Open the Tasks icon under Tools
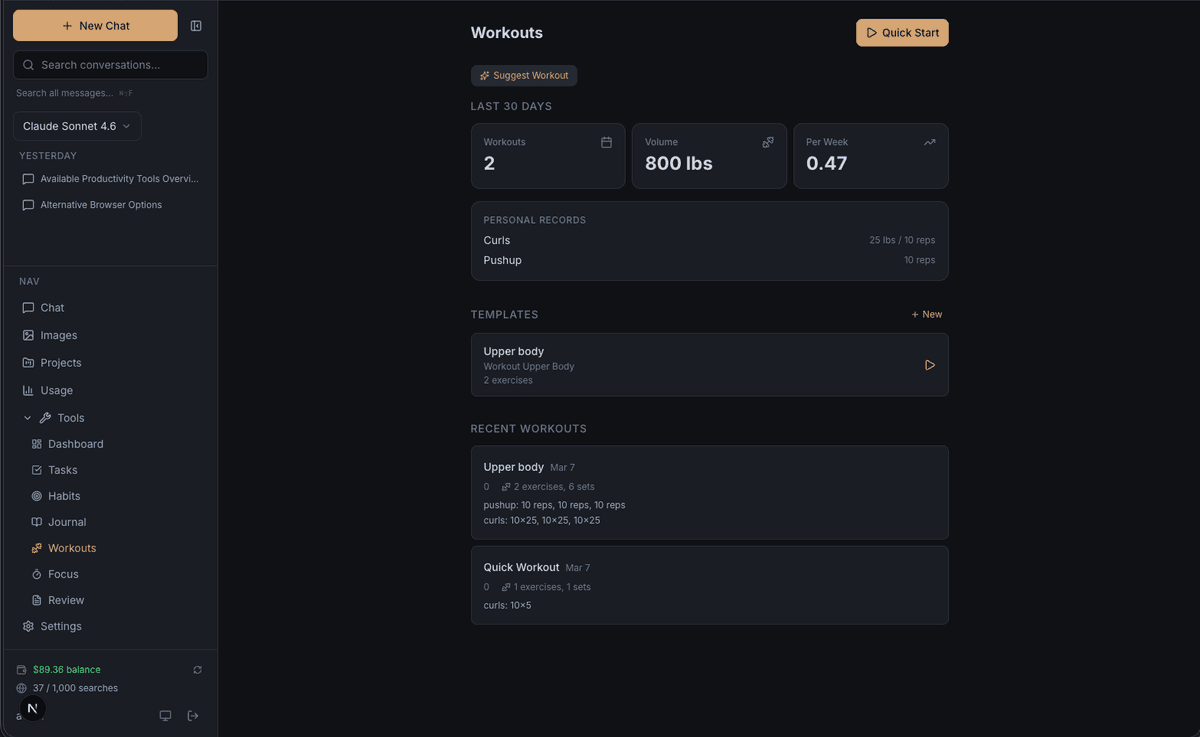The image size is (1200, 737). tap(36, 469)
